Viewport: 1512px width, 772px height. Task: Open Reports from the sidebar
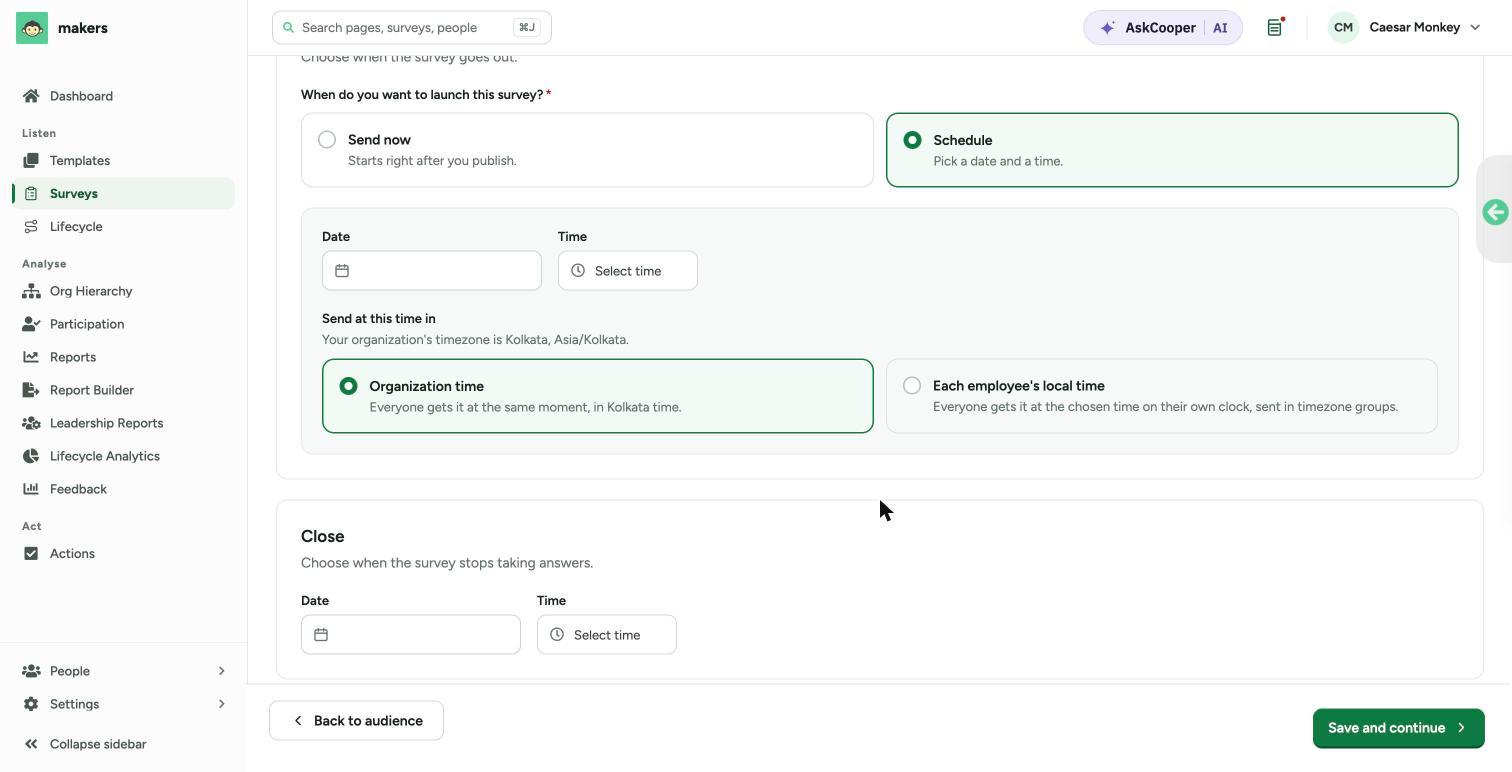click(124, 357)
